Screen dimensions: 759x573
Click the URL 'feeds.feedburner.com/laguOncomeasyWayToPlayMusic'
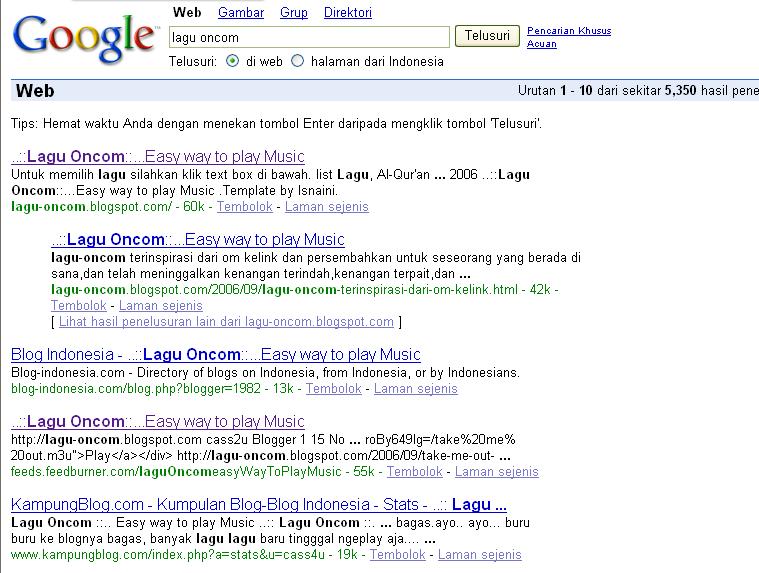coord(176,471)
